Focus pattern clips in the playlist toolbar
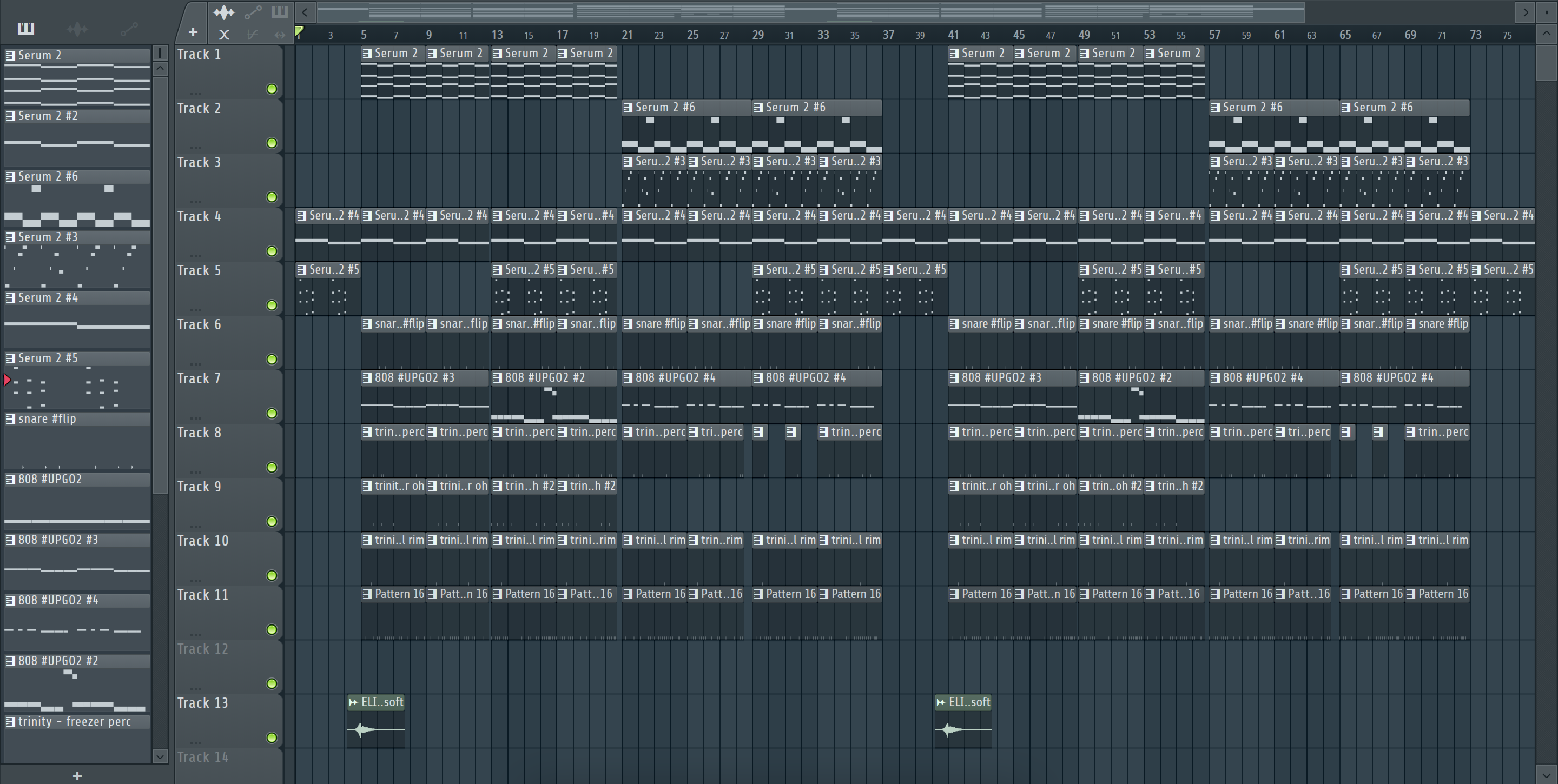This screenshot has width=1558, height=784. coord(280,12)
